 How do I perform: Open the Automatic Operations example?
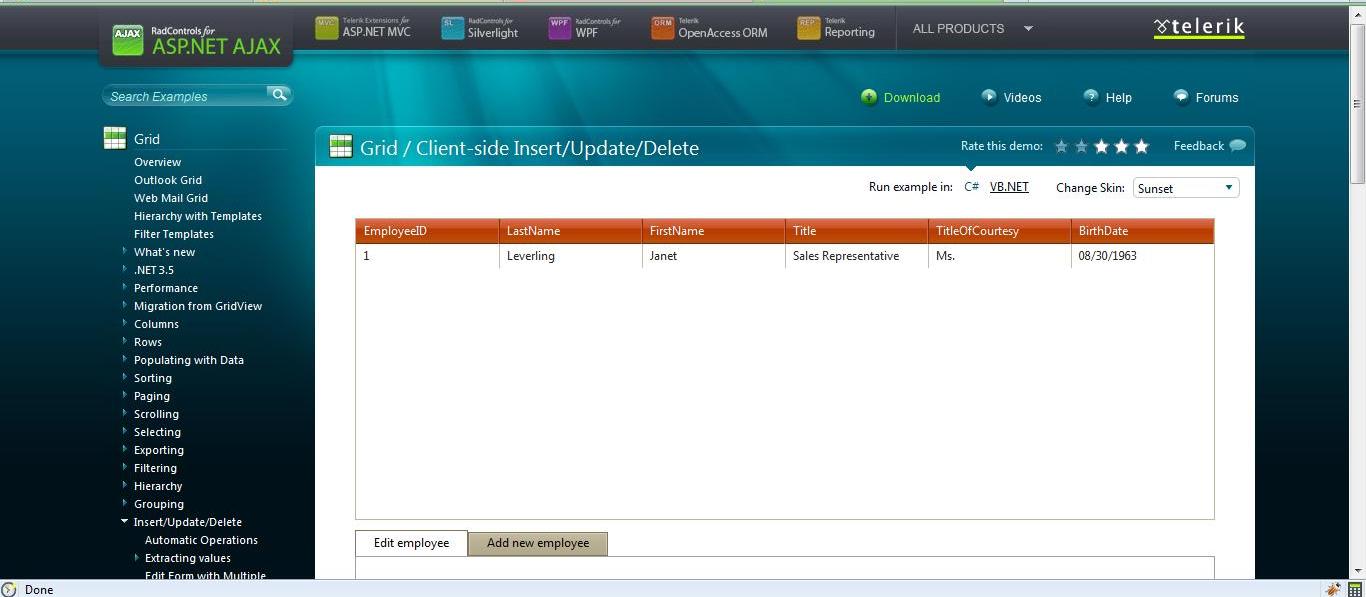(x=201, y=540)
